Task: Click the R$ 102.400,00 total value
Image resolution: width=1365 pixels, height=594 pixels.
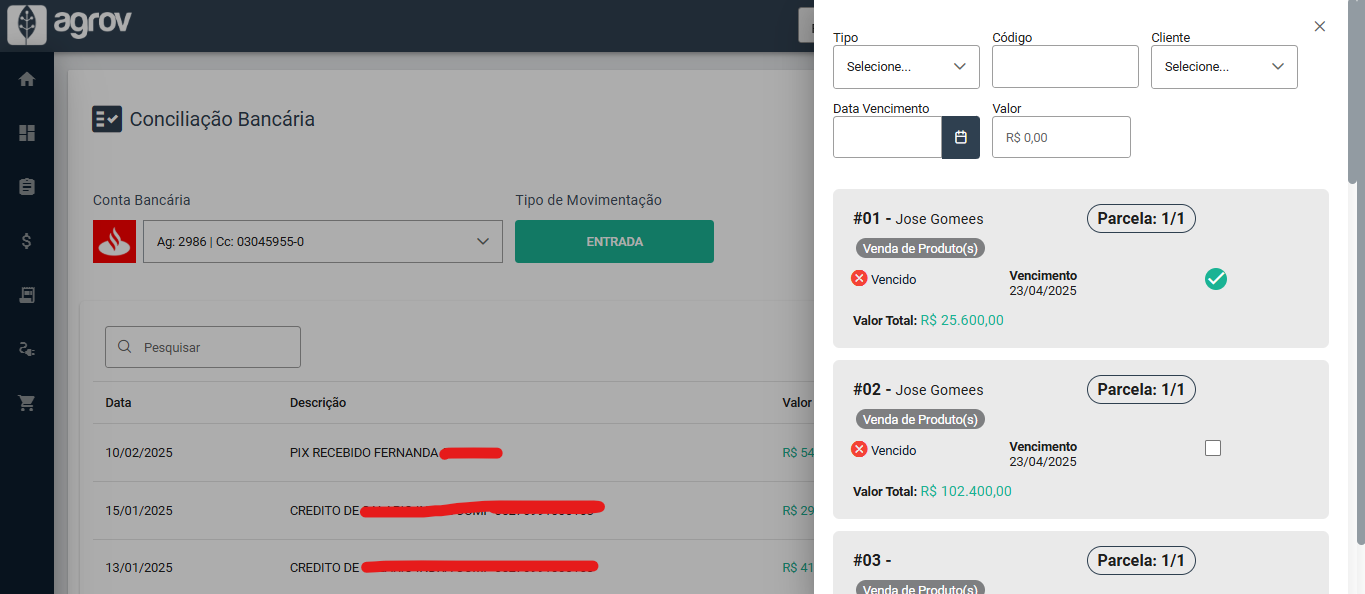Action: point(966,492)
